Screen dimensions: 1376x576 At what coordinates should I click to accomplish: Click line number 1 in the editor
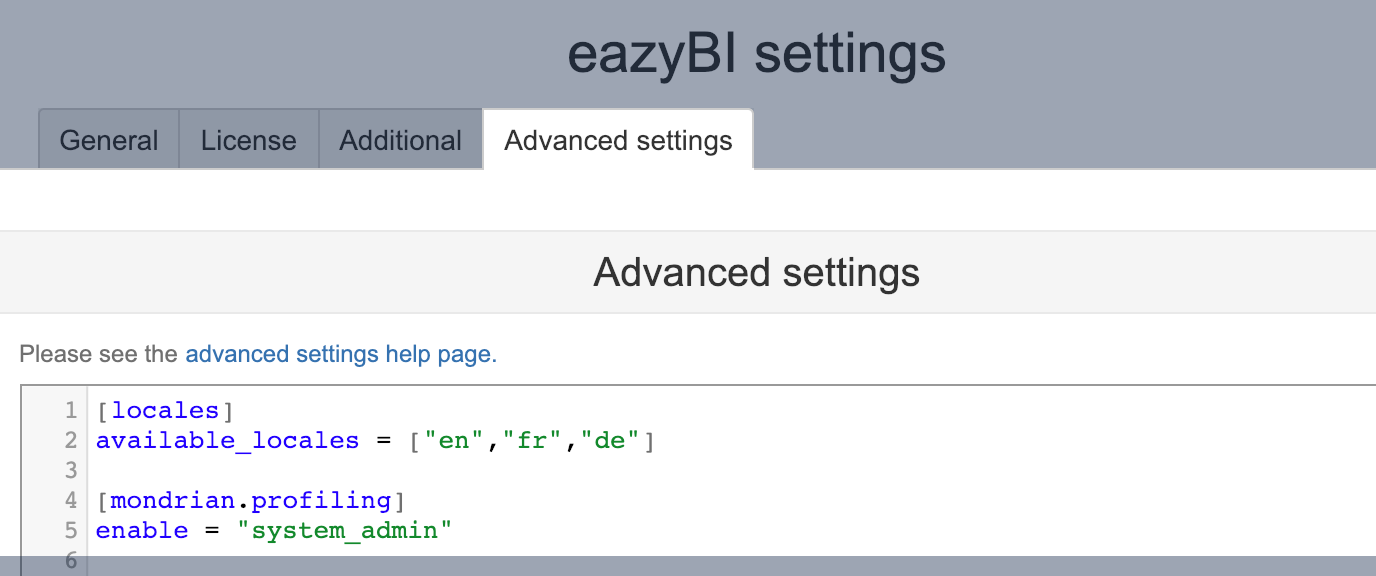[69, 410]
